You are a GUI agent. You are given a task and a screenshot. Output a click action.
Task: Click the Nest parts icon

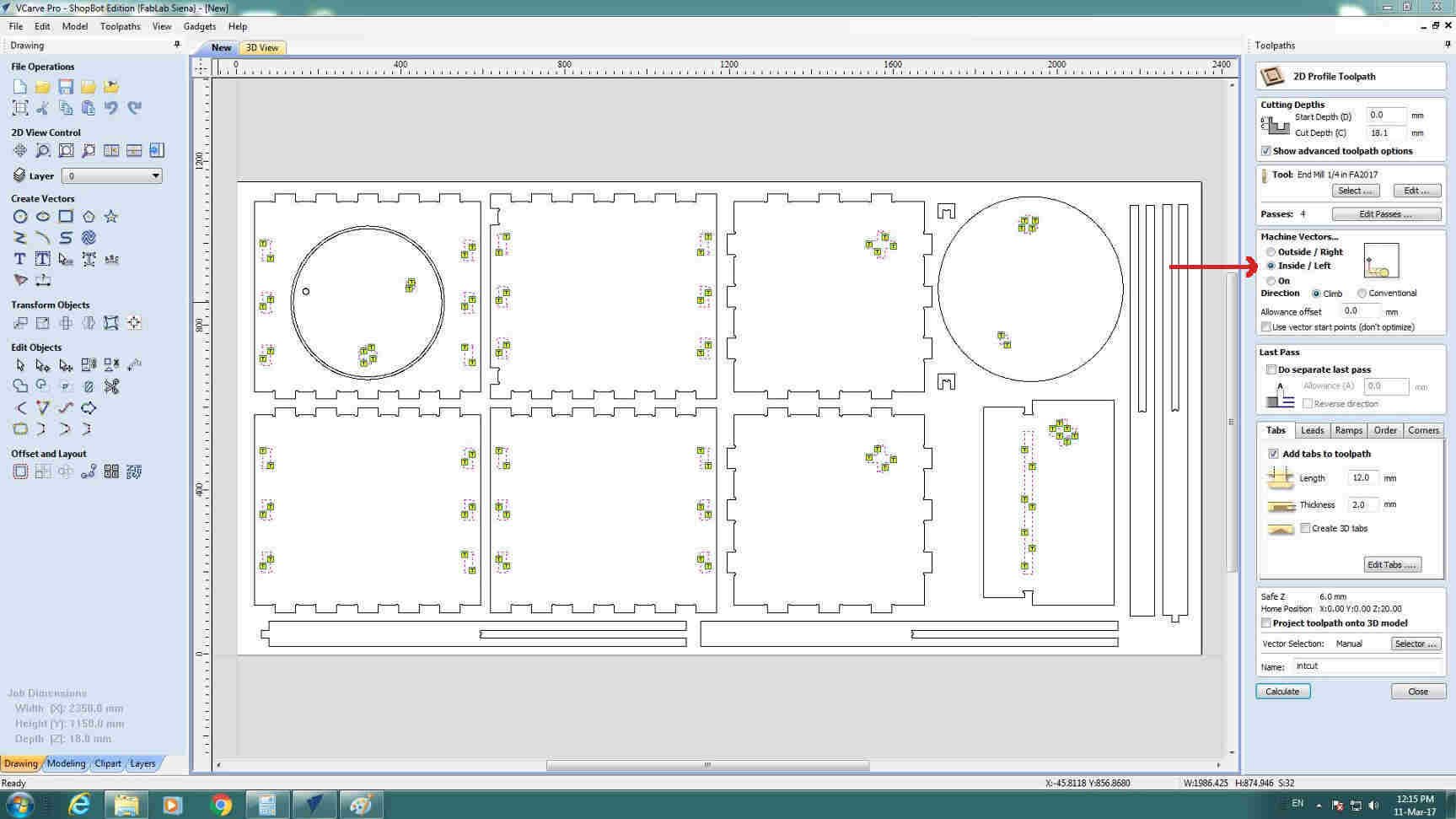click(x=134, y=472)
